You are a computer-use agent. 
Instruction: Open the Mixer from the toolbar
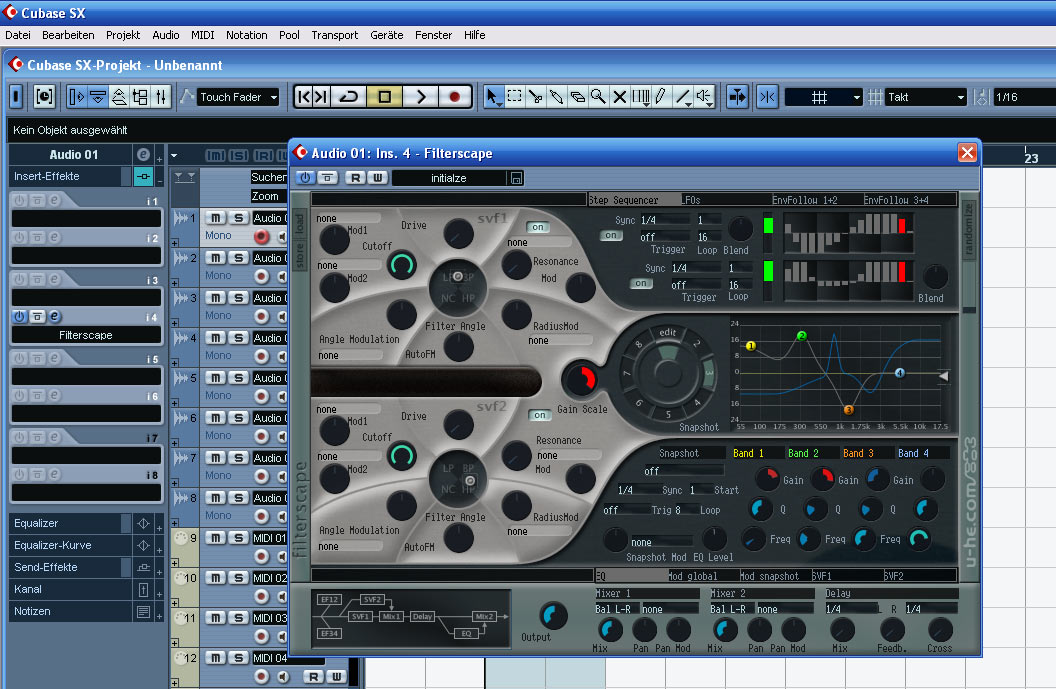point(161,97)
